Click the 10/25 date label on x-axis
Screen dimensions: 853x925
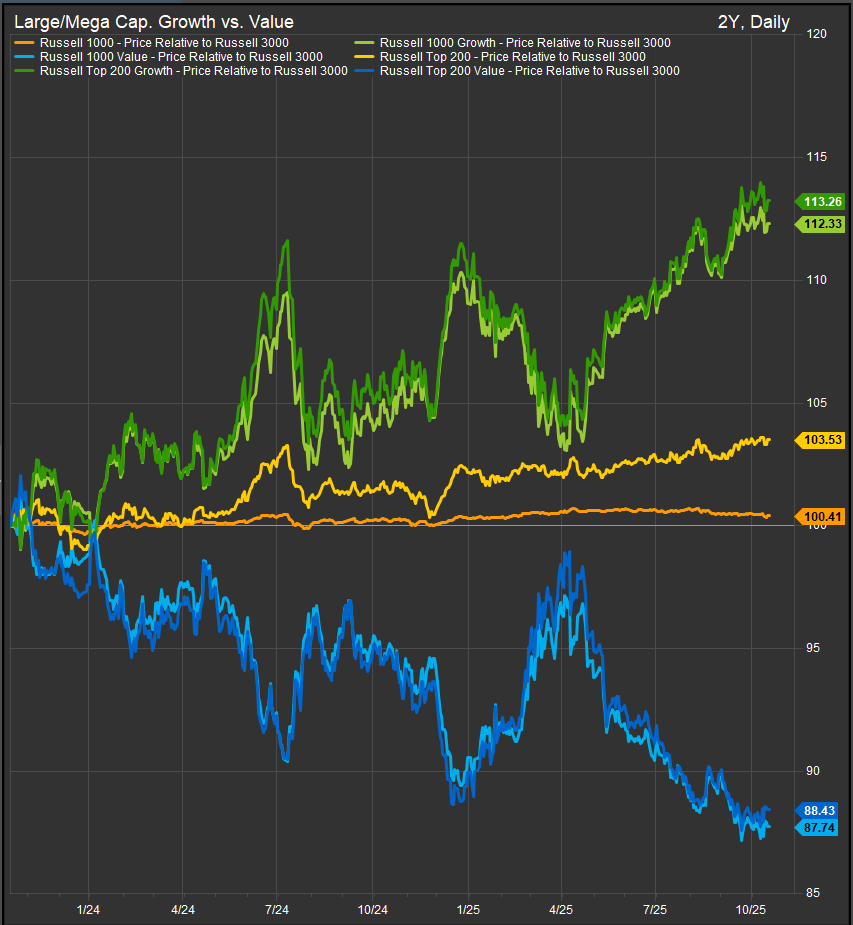750,910
